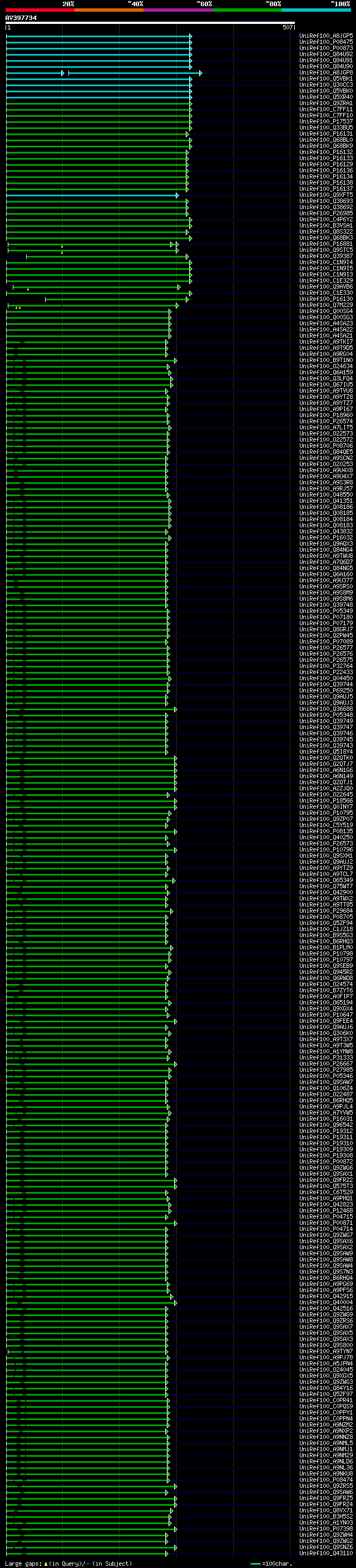Screen dimensions: 356x1568
Task: Open hit UniRef100_Q41351
Action: (x=325, y=501)
